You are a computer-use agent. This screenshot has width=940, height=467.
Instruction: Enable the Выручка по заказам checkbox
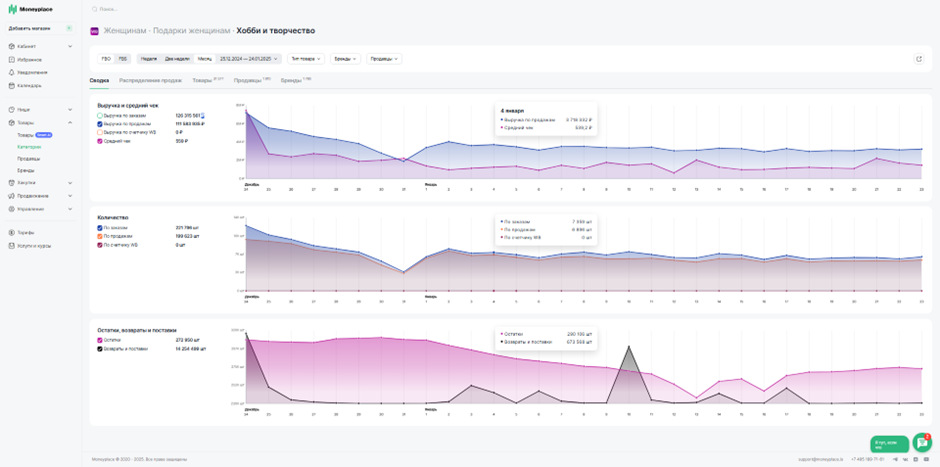pyautogui.click(x=100, y=115)
